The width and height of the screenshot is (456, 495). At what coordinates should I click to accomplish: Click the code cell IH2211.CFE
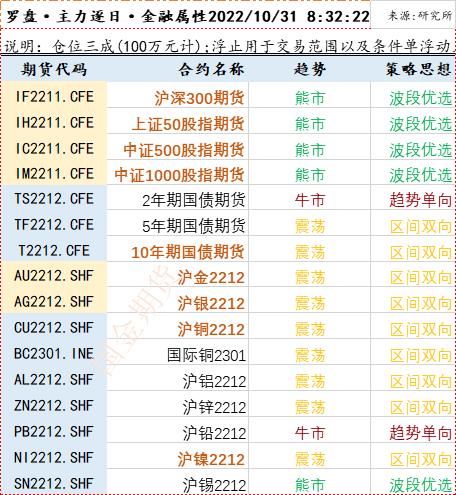tap(55, 123)
